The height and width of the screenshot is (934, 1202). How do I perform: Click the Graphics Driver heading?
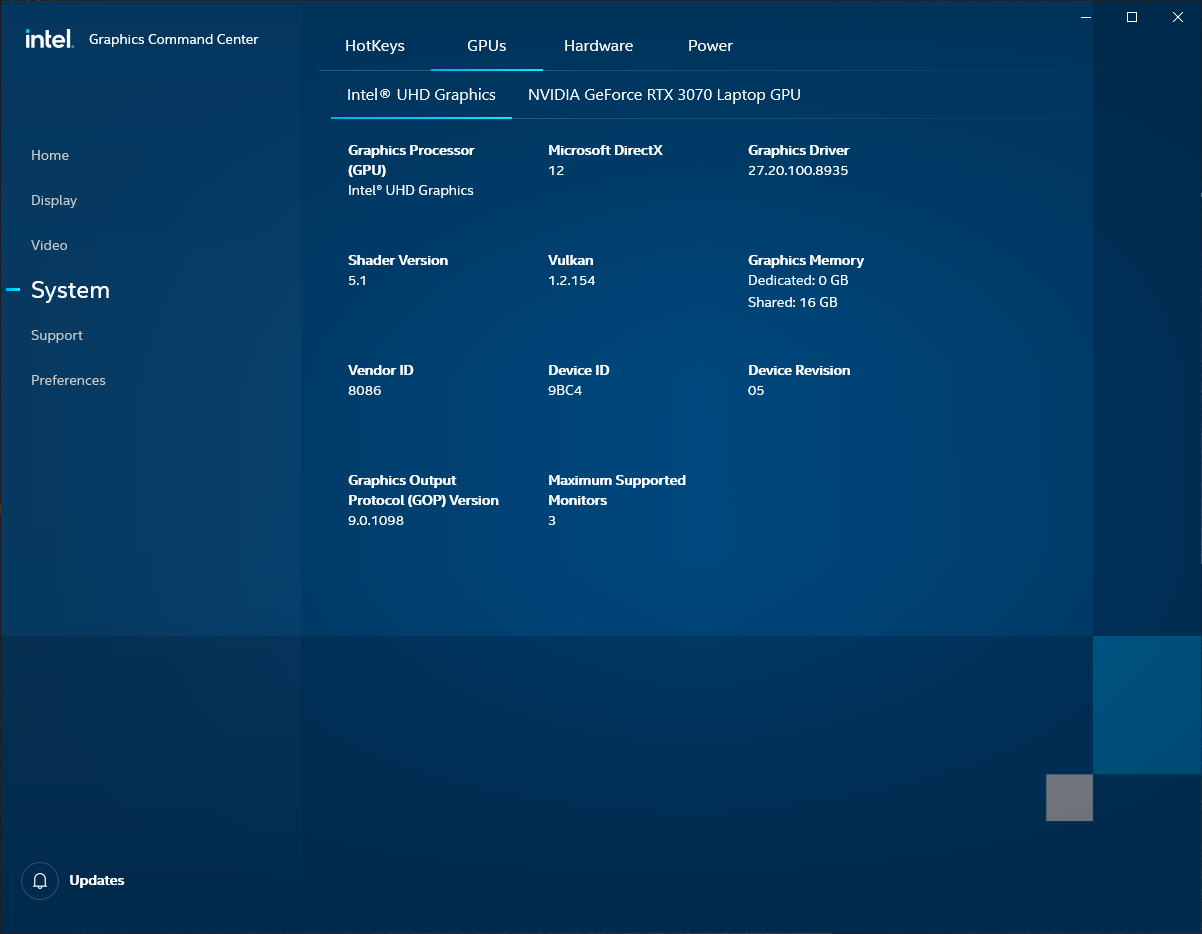799,150
